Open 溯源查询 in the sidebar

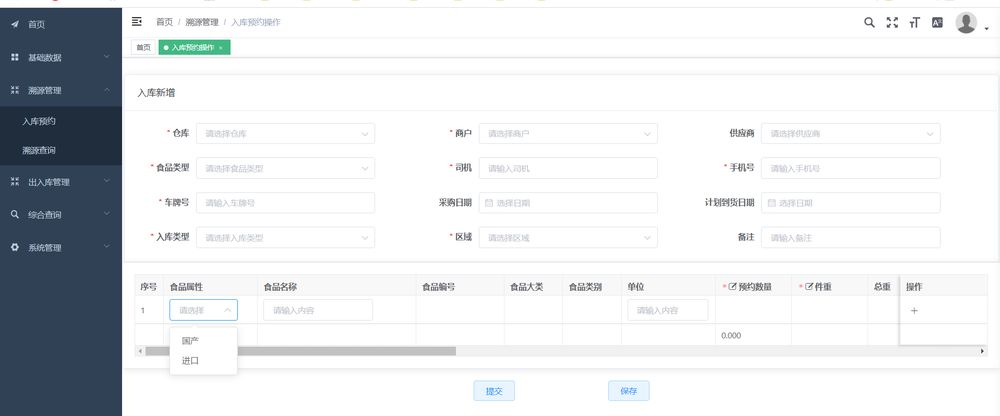click(x=39, y=150)
